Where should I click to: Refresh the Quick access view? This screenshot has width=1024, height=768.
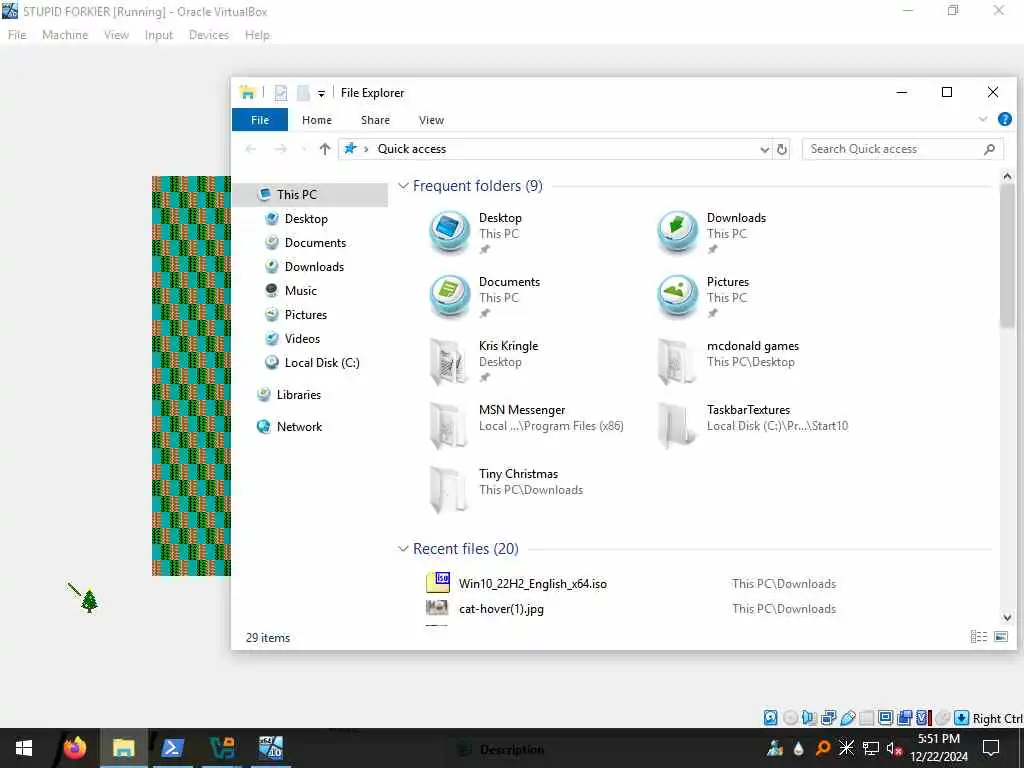click(x=782, y=149)
